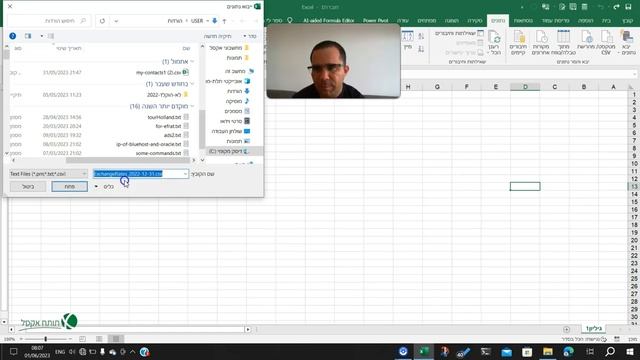Screen dimensions: 640x360
Task: Open the Windows Start menu
Action: point(630,351)
